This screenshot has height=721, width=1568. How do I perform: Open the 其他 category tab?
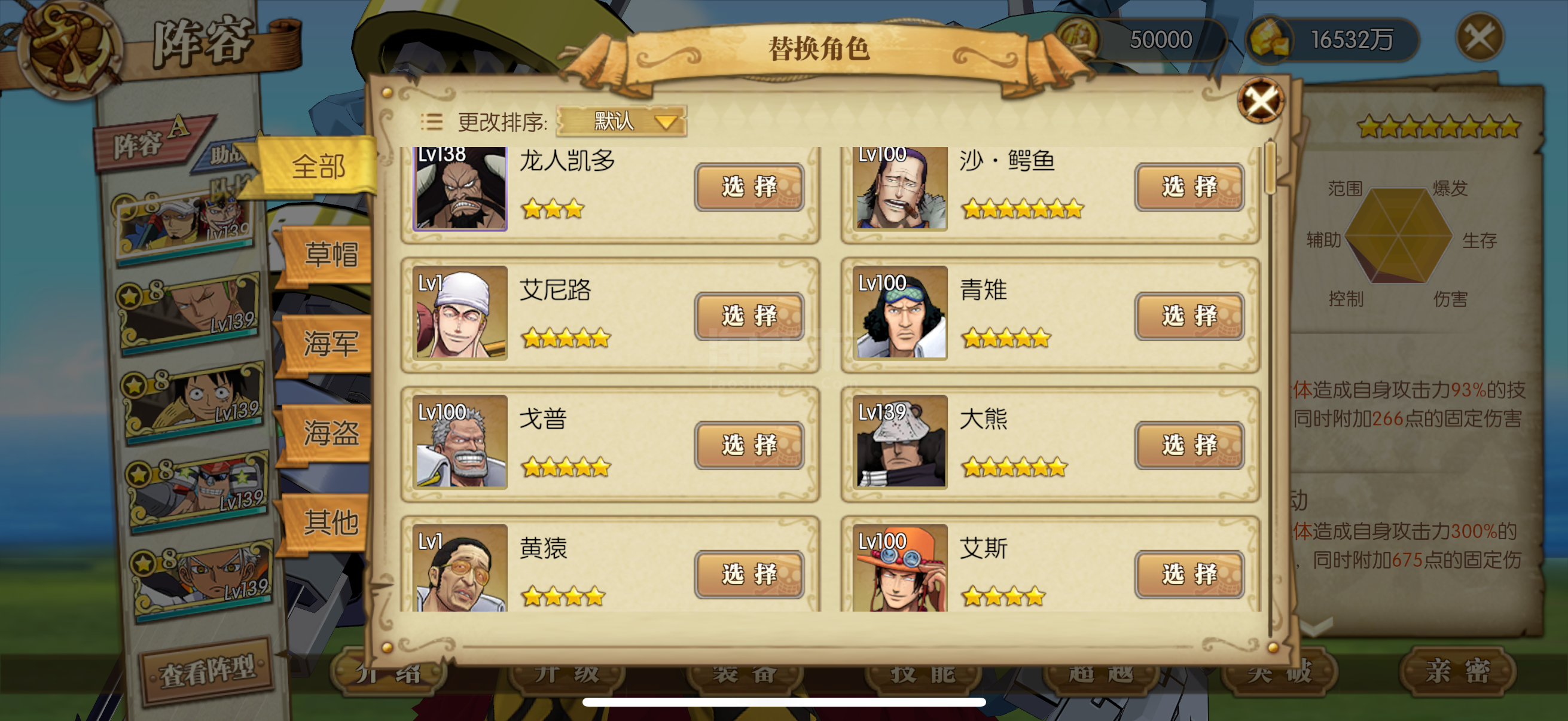(x=328, y=521)
